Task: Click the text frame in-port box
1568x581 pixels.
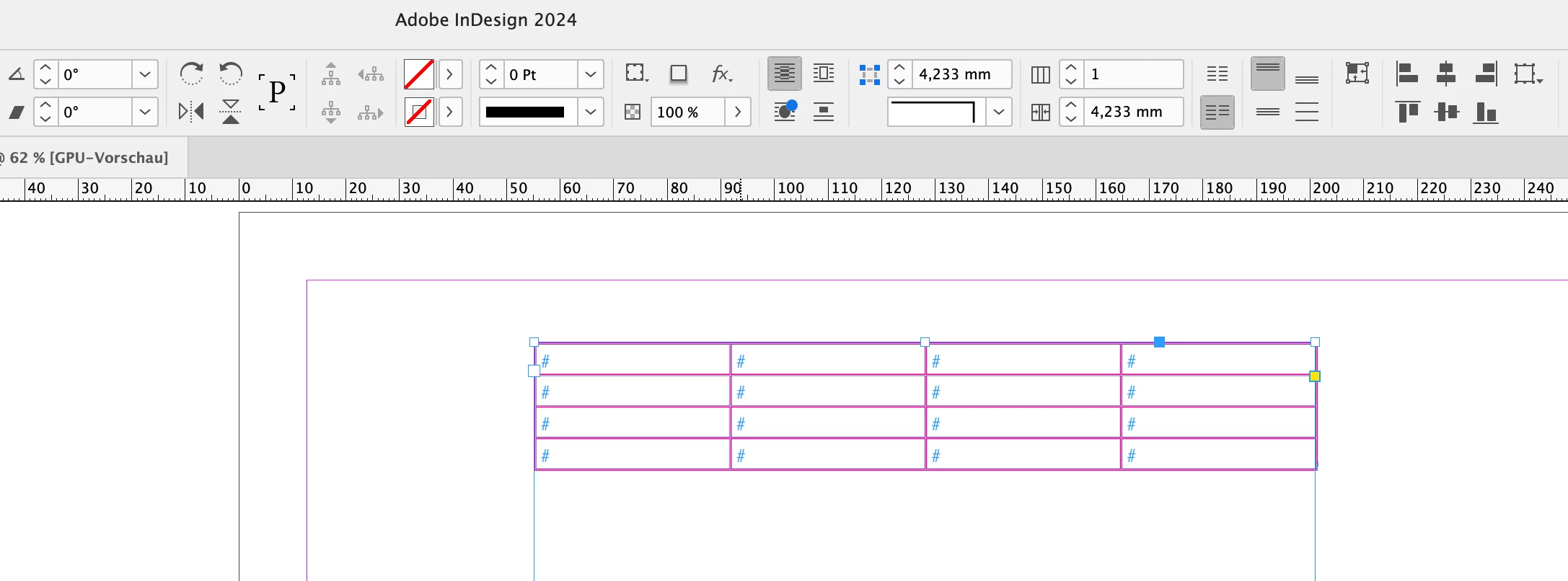Action: point(534,371)
